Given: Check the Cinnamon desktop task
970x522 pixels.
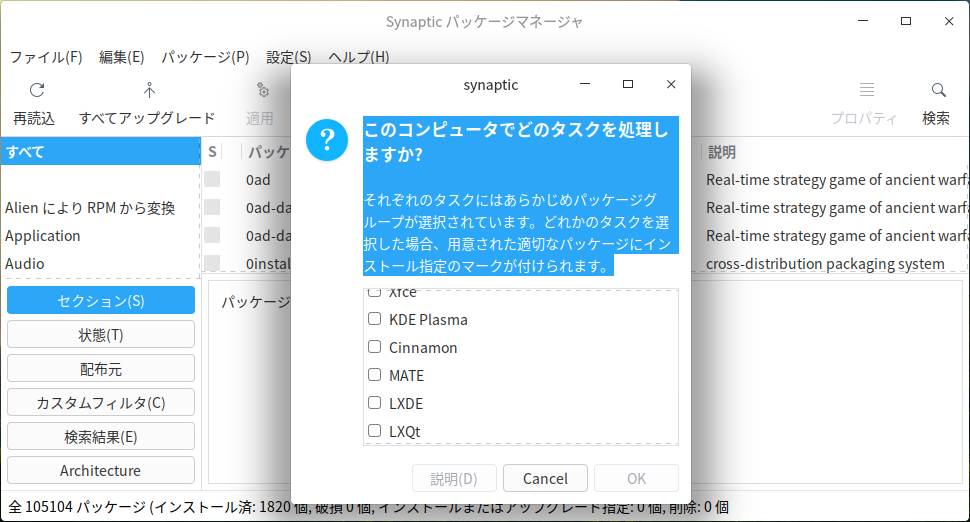Looking at the screenshot, I should [374, 347].
